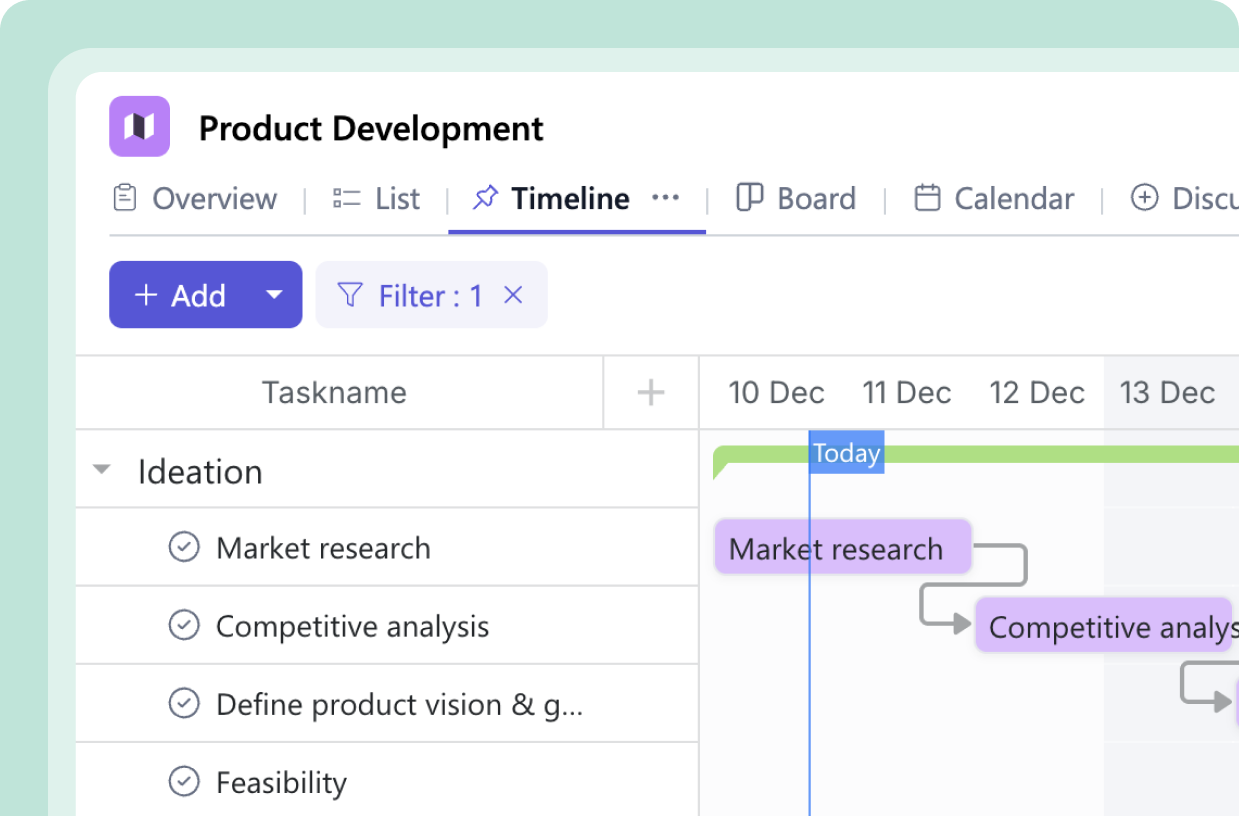
Task: Open the Calendar tab
Action: point(1014,198)
